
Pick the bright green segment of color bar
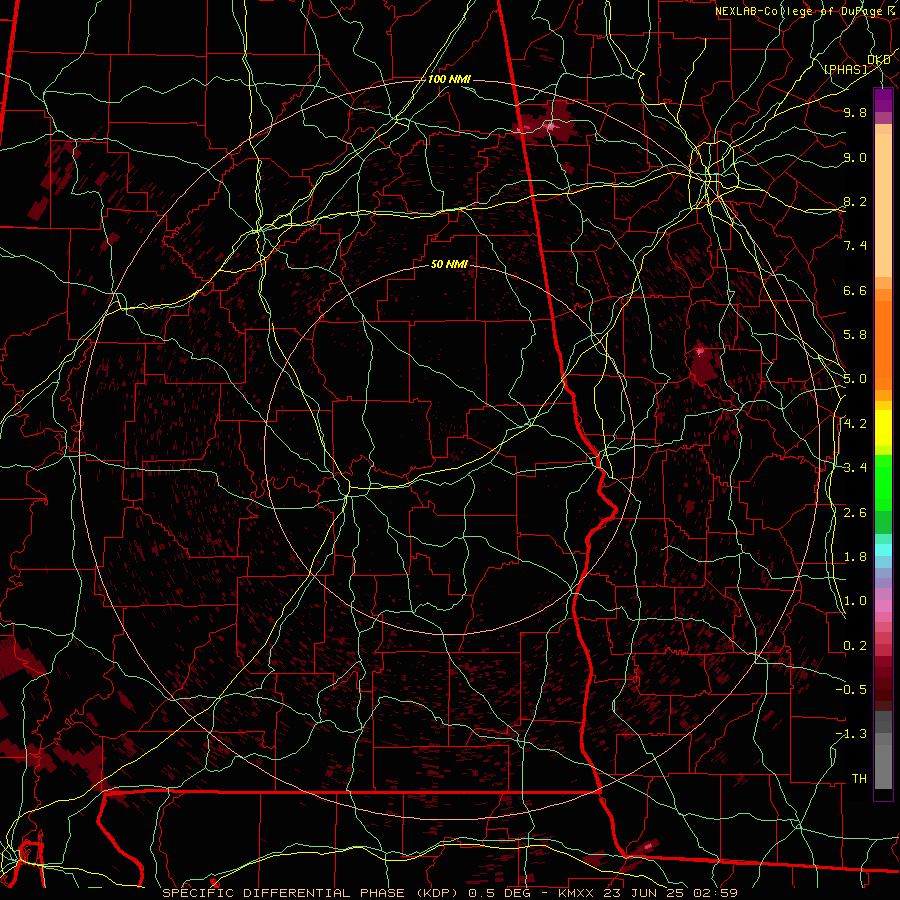coord(883,482)
